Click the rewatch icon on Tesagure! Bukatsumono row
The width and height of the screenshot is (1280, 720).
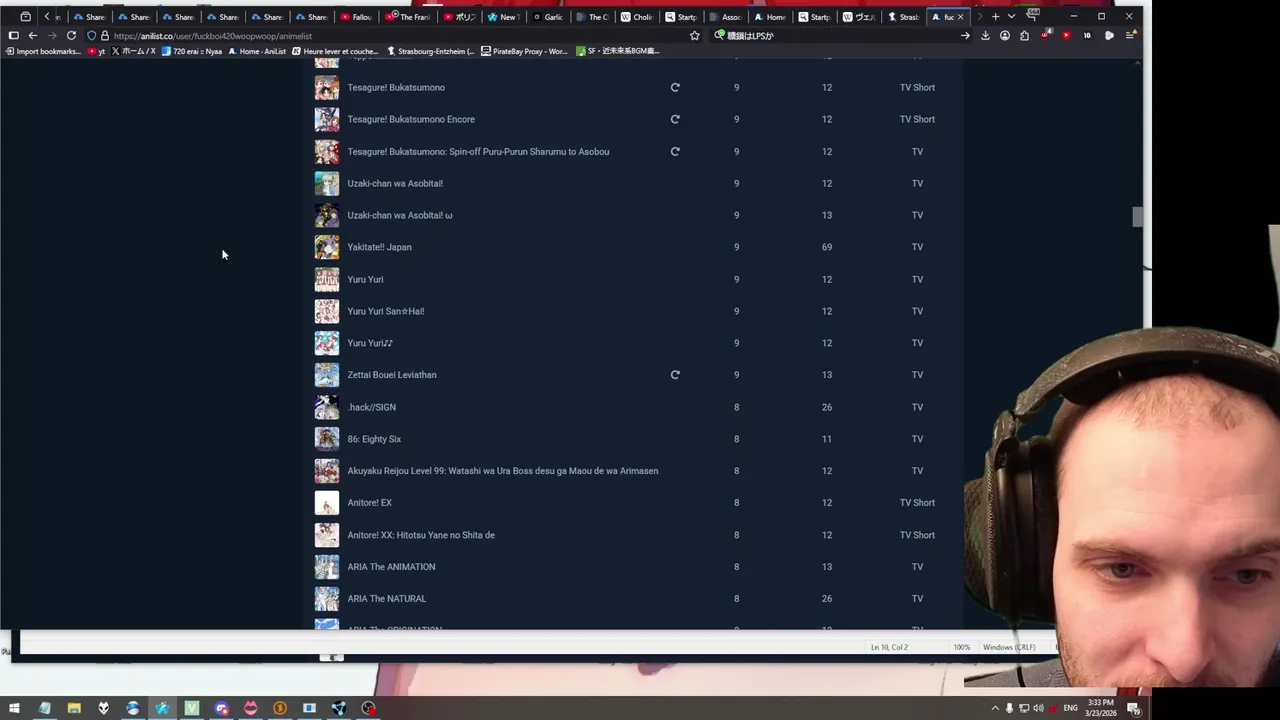tap(675, 87)
